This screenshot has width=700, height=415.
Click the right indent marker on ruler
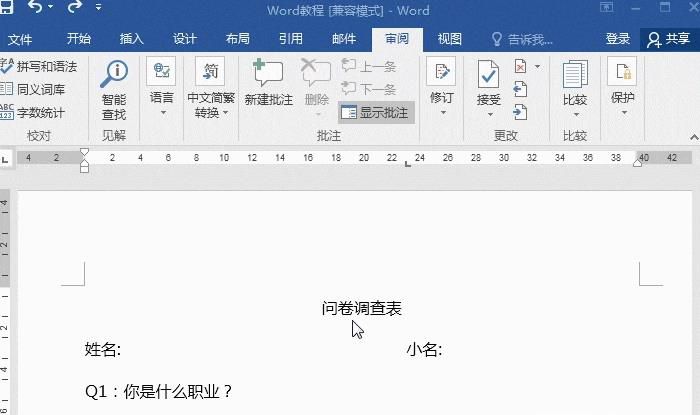(638, 163)
